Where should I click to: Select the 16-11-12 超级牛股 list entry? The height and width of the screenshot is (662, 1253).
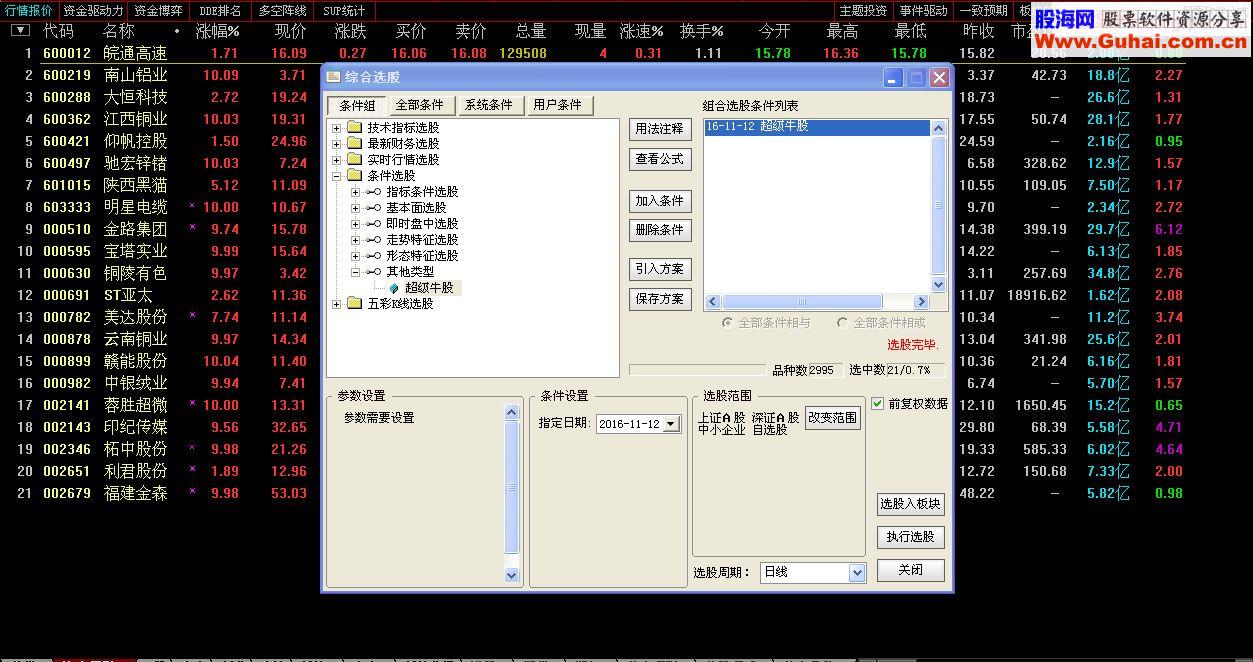(817, 127)
